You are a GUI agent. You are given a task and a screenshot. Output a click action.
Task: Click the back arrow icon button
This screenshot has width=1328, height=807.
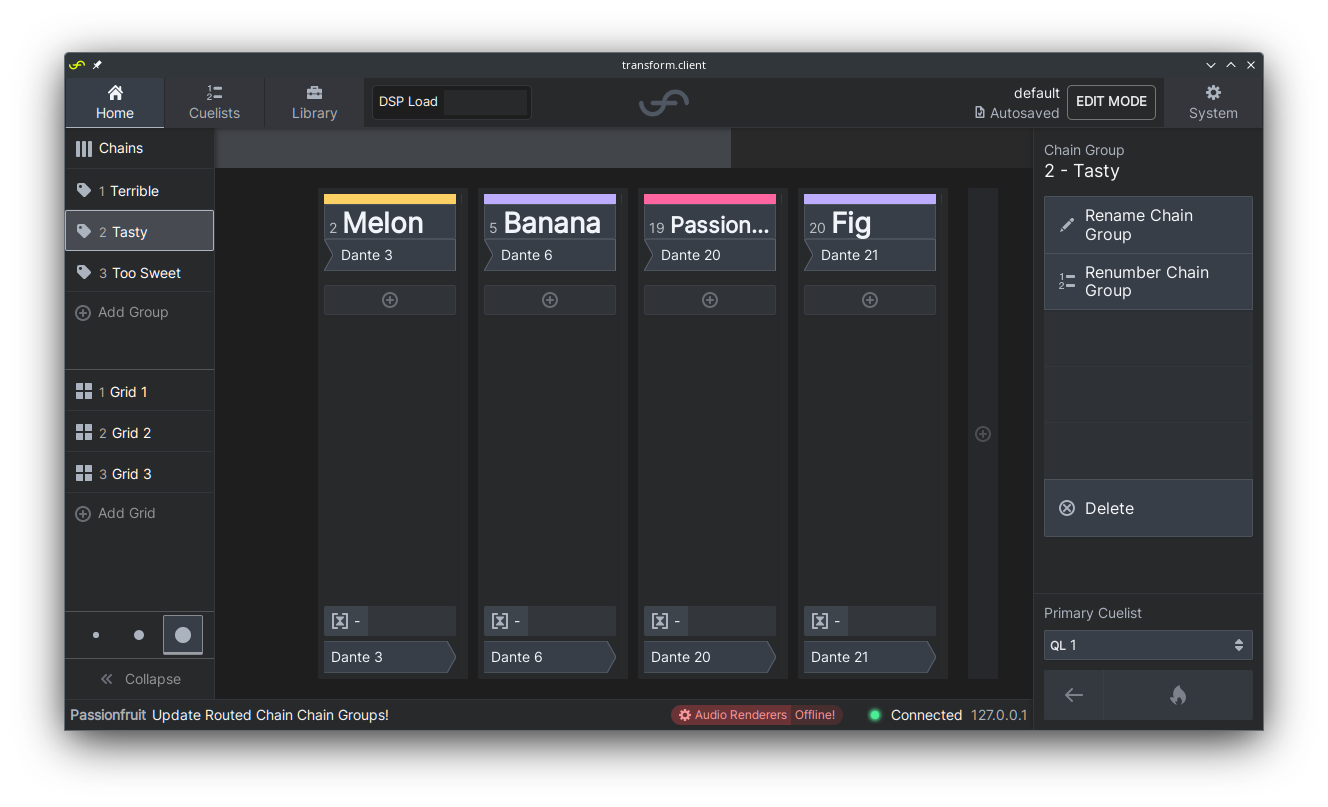pos(1074,695)
